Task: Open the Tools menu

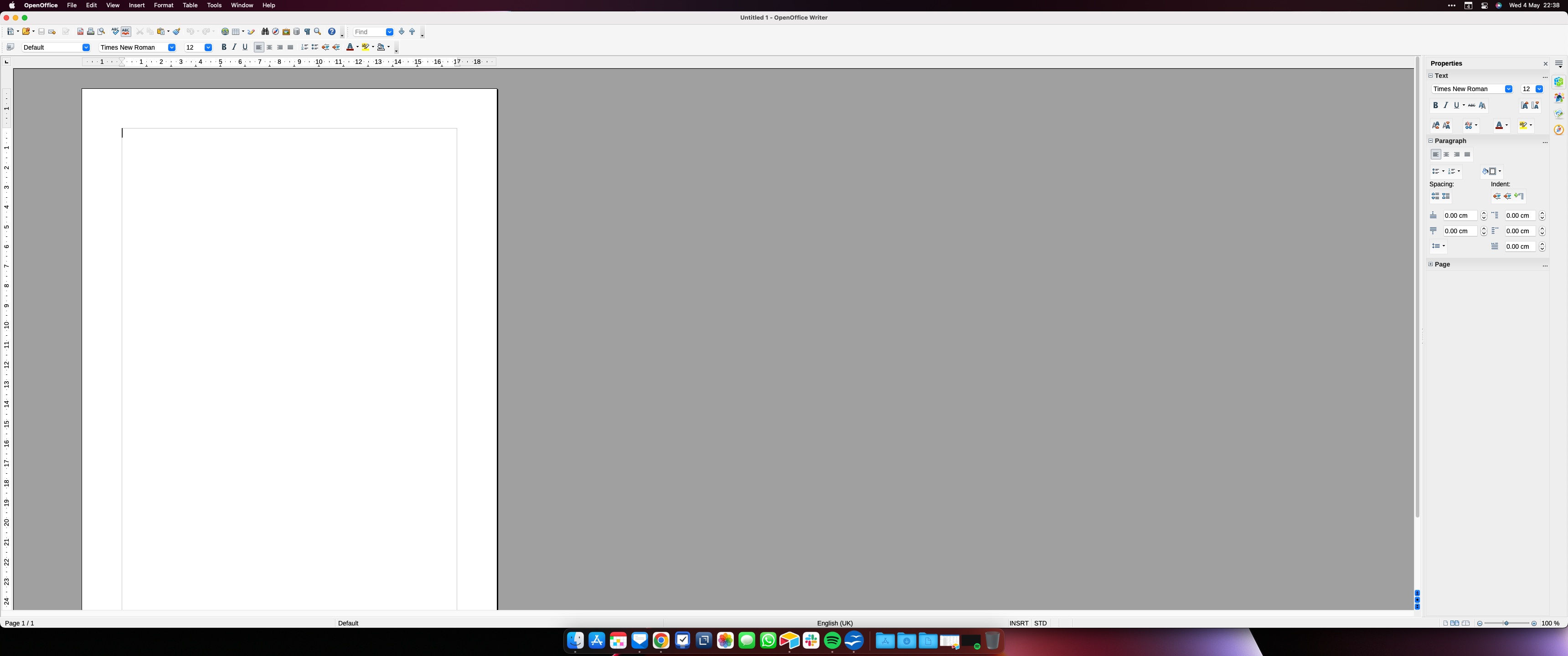Action: 214,5
